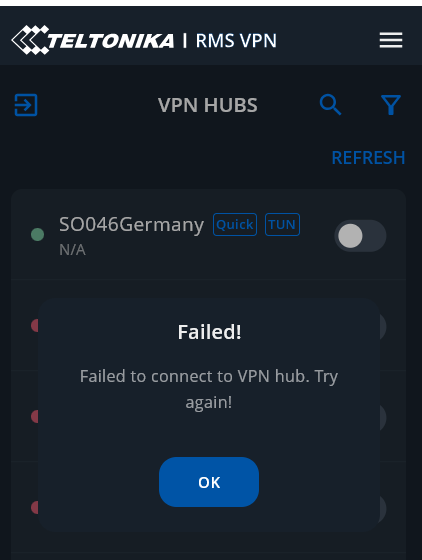Click the Quick badge on SO046Germany

(235, 225)
